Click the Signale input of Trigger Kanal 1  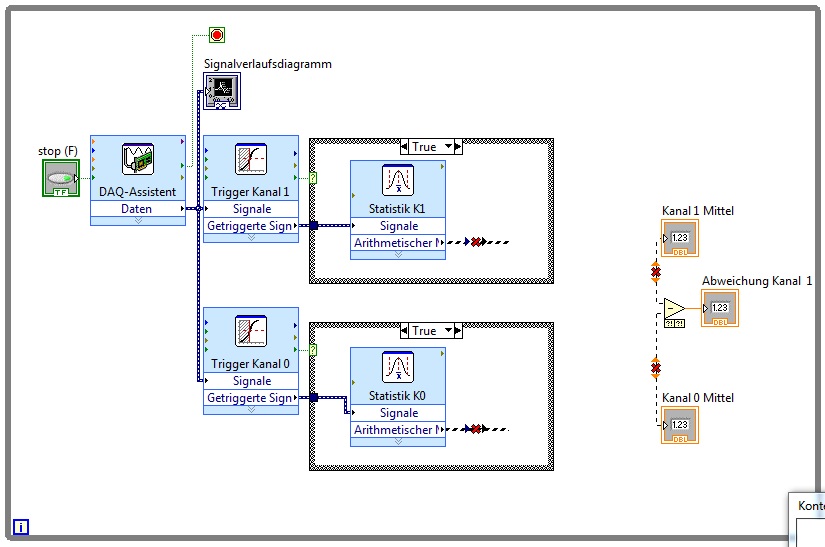[x=251, y=209]
